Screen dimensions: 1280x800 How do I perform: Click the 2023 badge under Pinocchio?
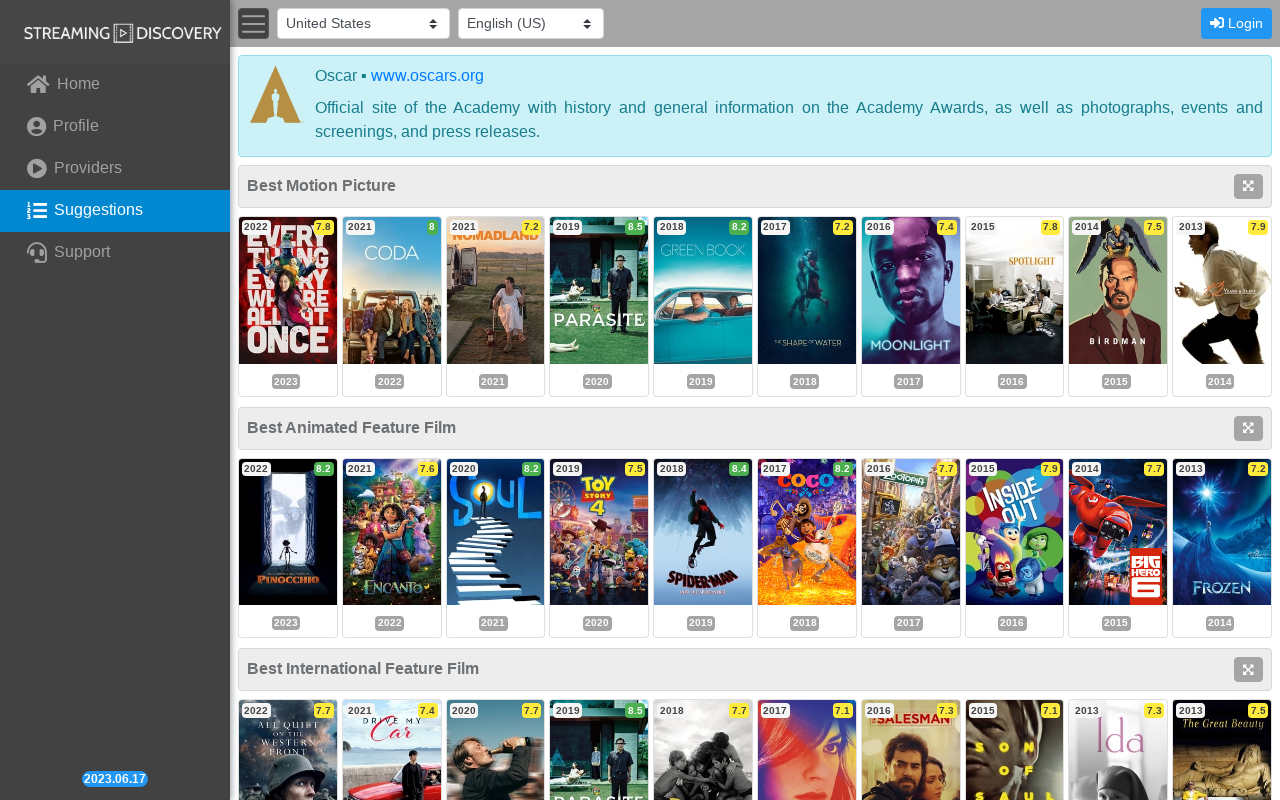pyautogui.click(x=286, y=623)
